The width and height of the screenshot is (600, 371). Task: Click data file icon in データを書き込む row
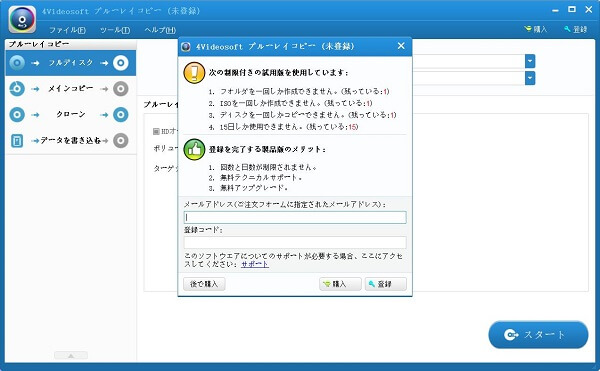pyautogui.click(x=17, y=140)
